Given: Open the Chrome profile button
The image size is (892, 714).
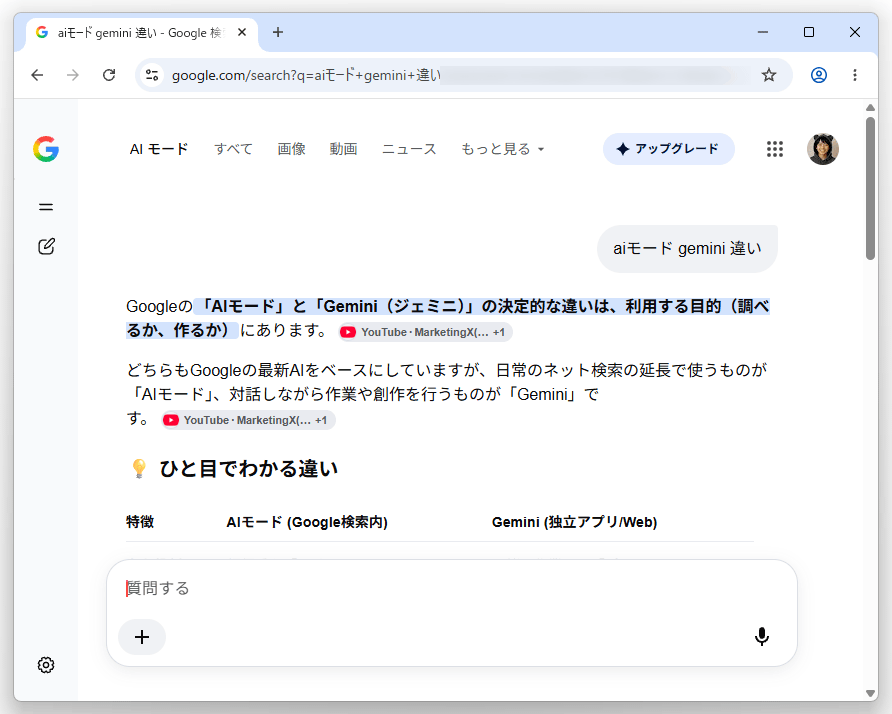Looking at the screenshot, I should coord(819,75).
